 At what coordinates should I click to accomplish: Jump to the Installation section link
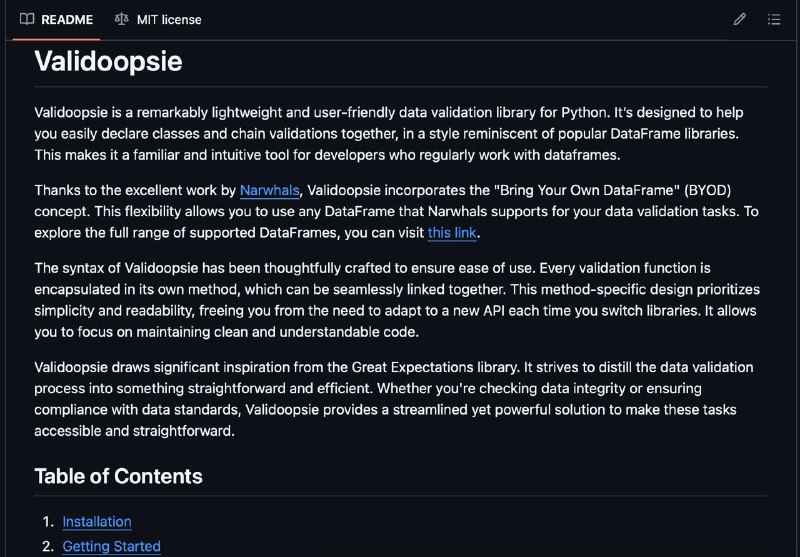97,521
